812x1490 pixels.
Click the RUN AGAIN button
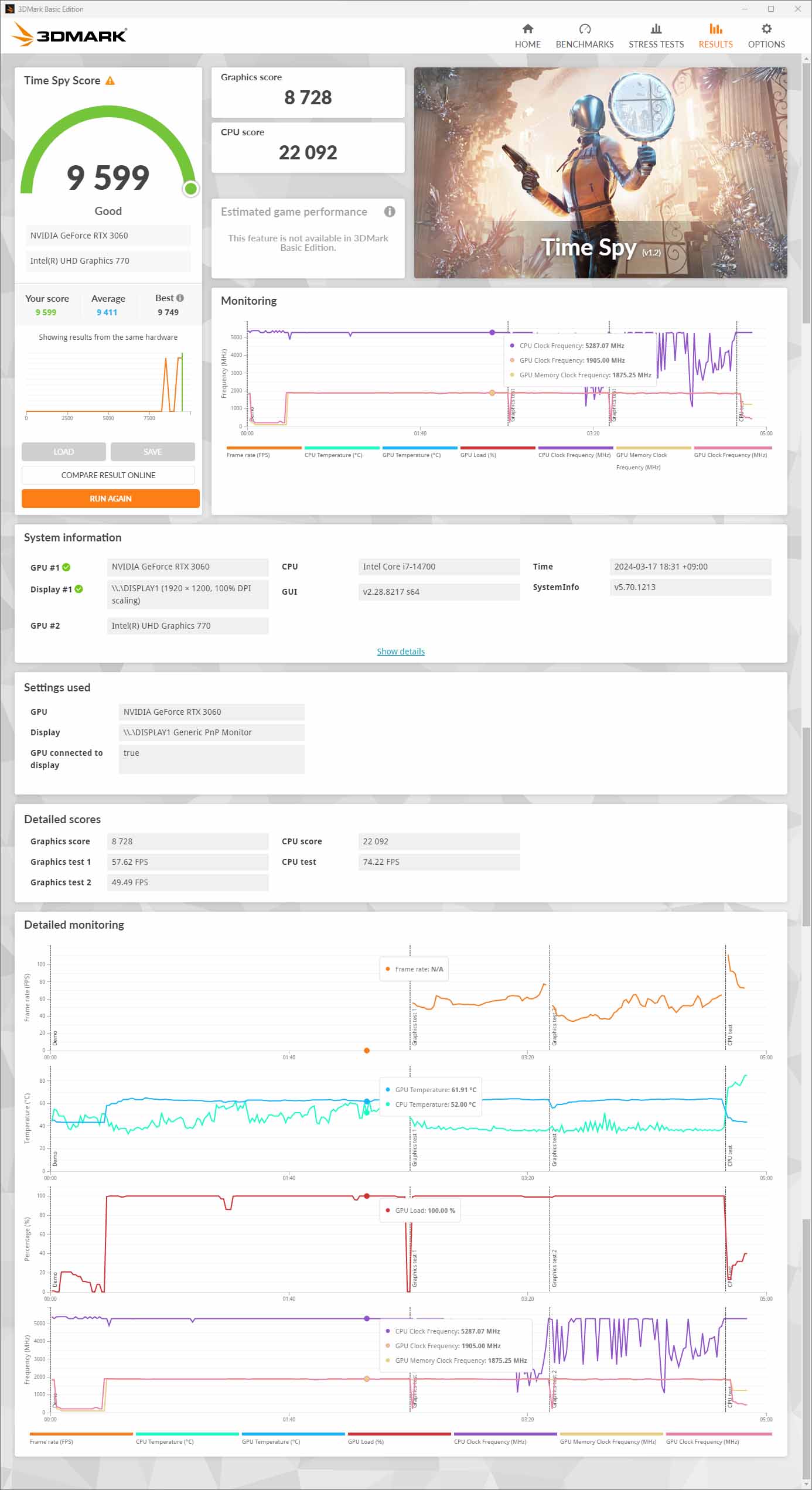point(111,499)
